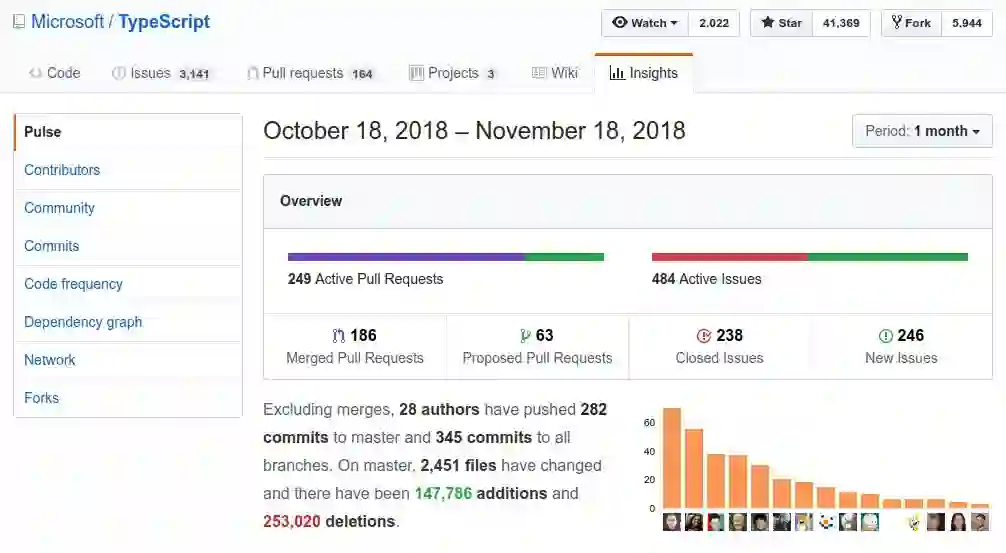Viewport: 1006px width, 553px height.
Task: Click the Code tab icon
Action: click(35, 73)
